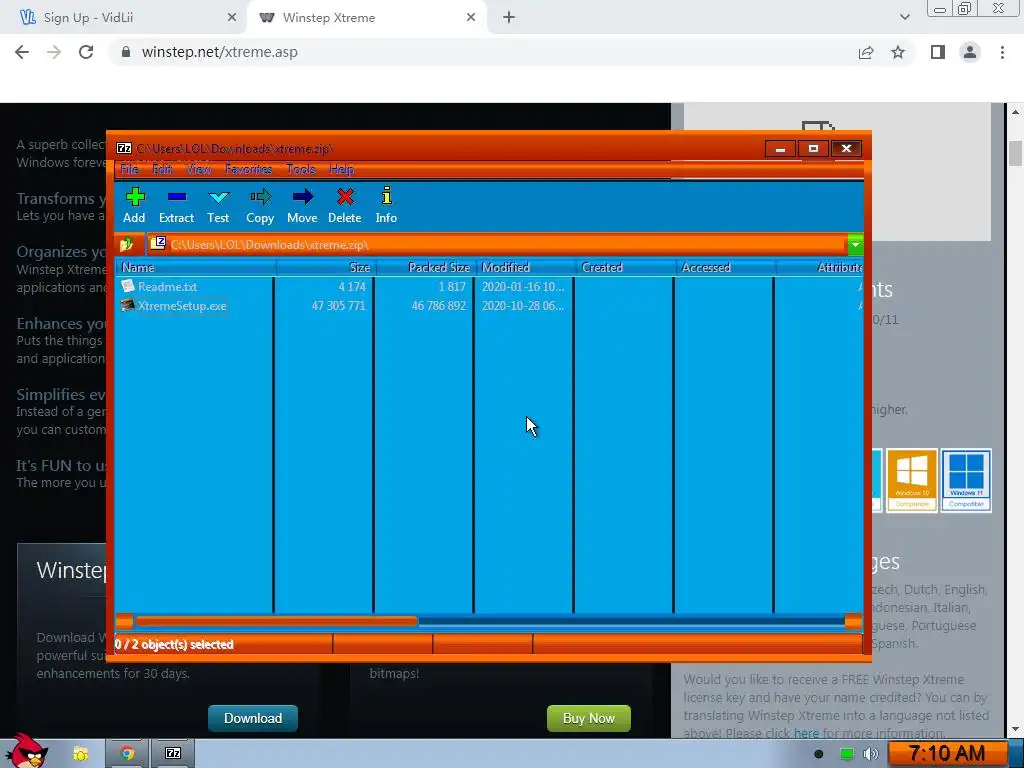
Task: Close the Winstep Xtreme tab
Action: click(471, 18)
